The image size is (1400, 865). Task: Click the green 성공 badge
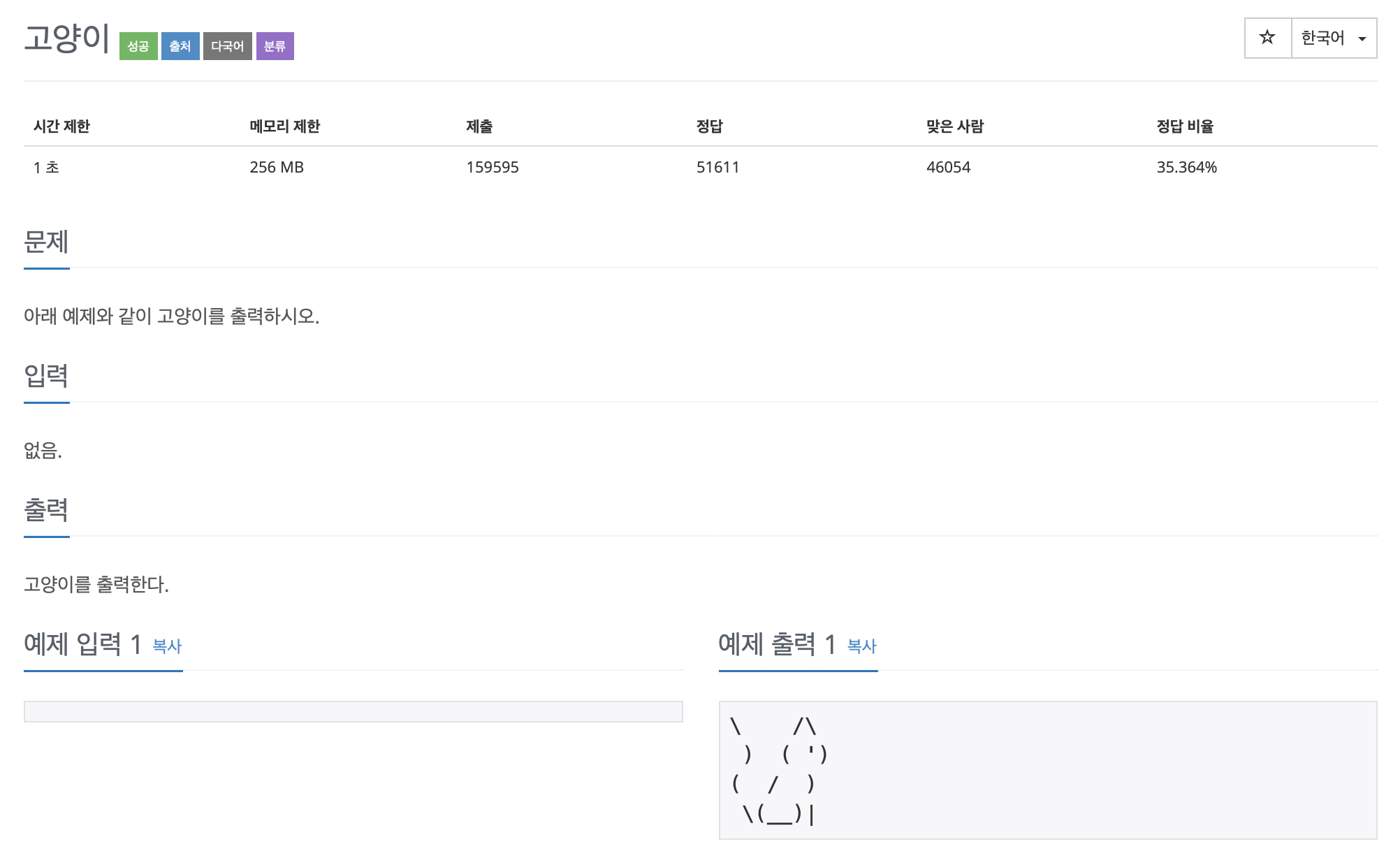coord(138,46)
